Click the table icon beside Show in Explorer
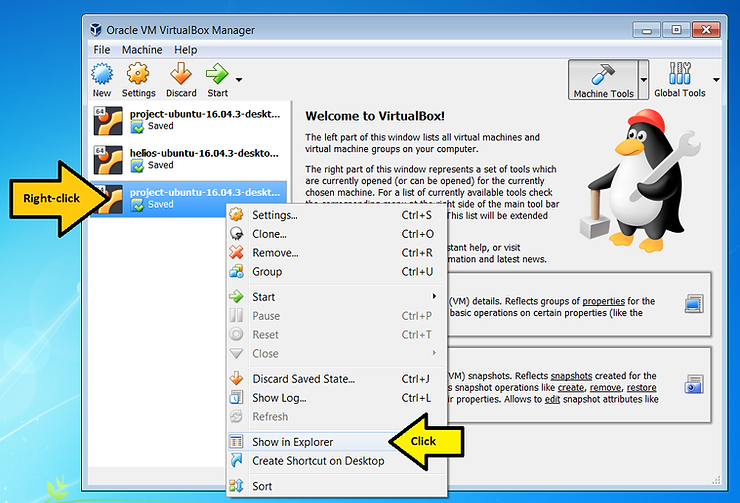 click(236, 442)
